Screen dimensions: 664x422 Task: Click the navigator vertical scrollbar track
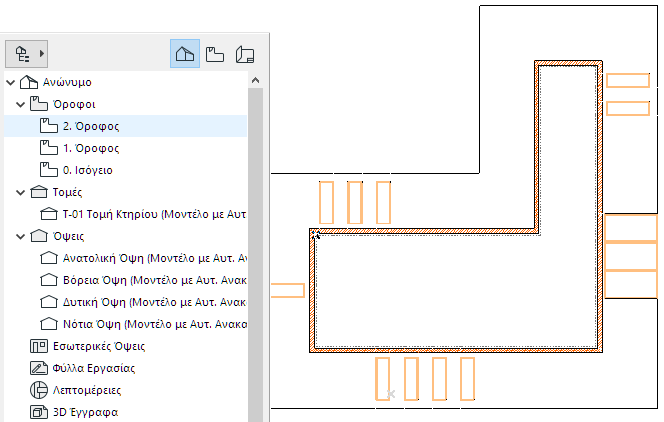[255, 254]
